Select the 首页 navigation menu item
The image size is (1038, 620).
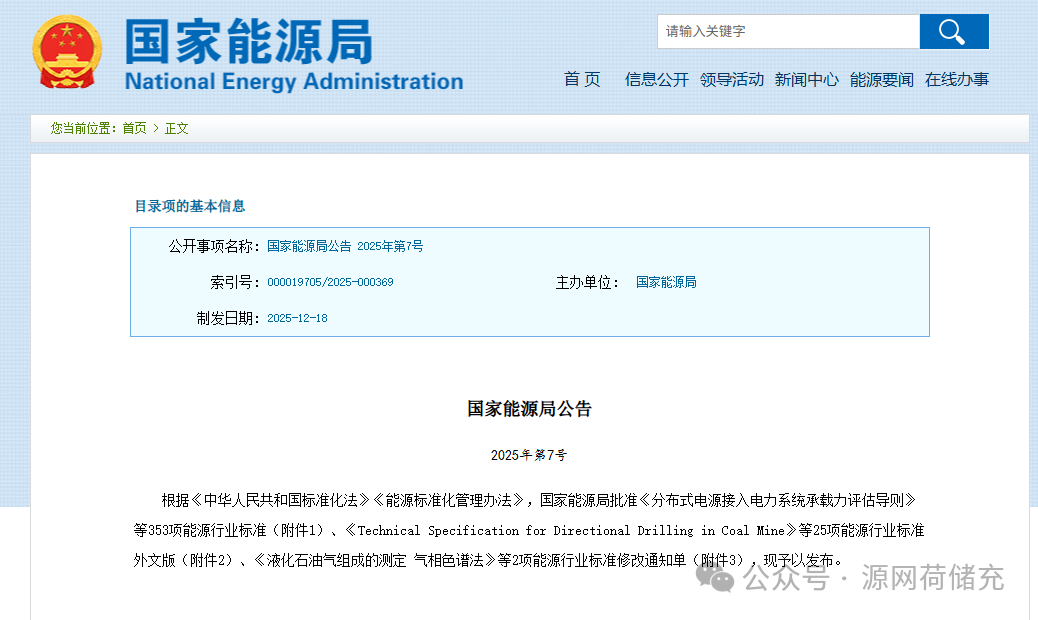coord(581,80)
